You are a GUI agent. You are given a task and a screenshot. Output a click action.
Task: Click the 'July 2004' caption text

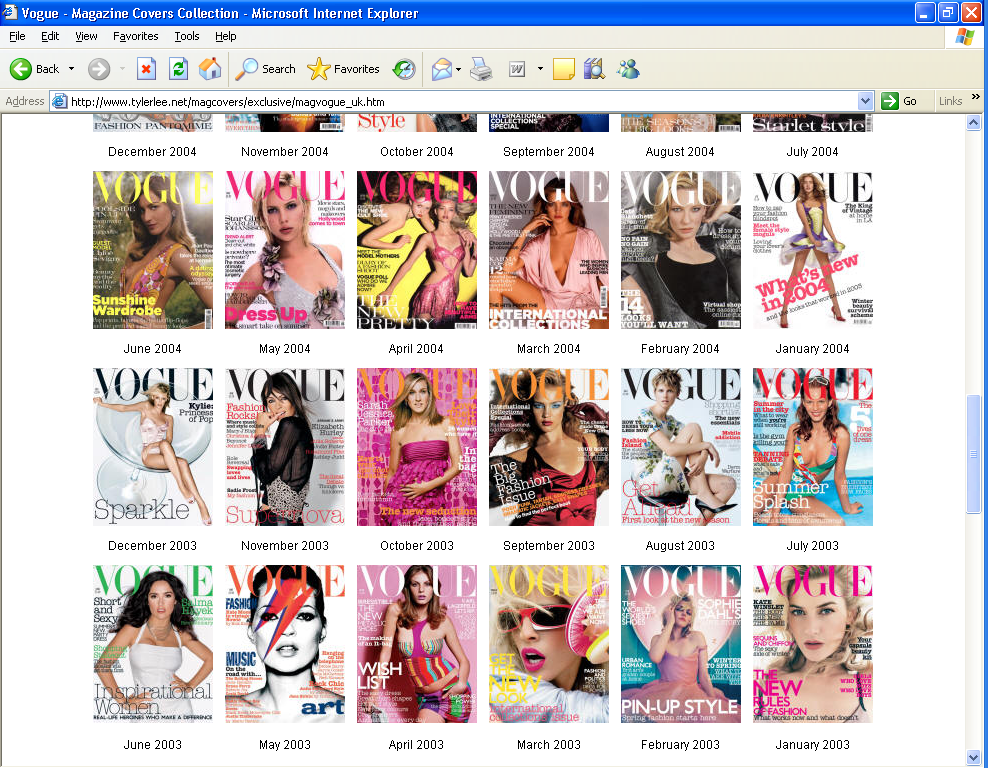click(x=812, y=152)
